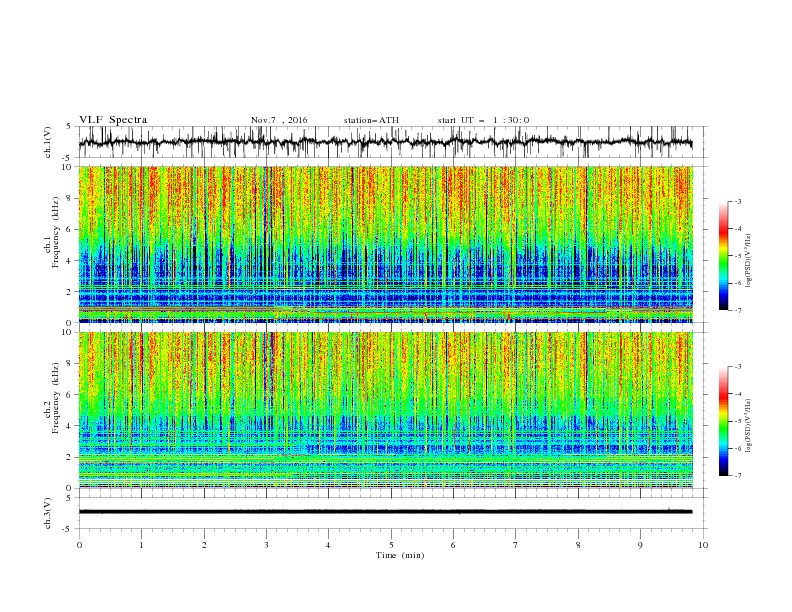Click the time axis tick label "3"
Viewport: 792px width, 612px height.
click(266, 545)
